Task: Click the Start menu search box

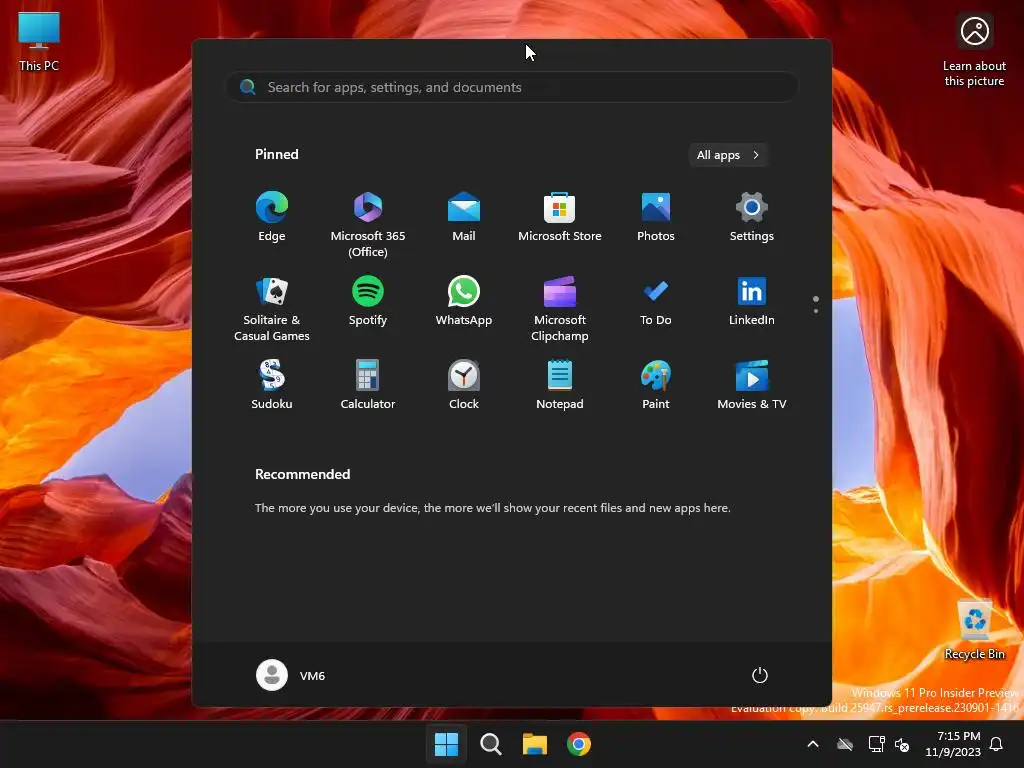Action: tap(511, 87)
